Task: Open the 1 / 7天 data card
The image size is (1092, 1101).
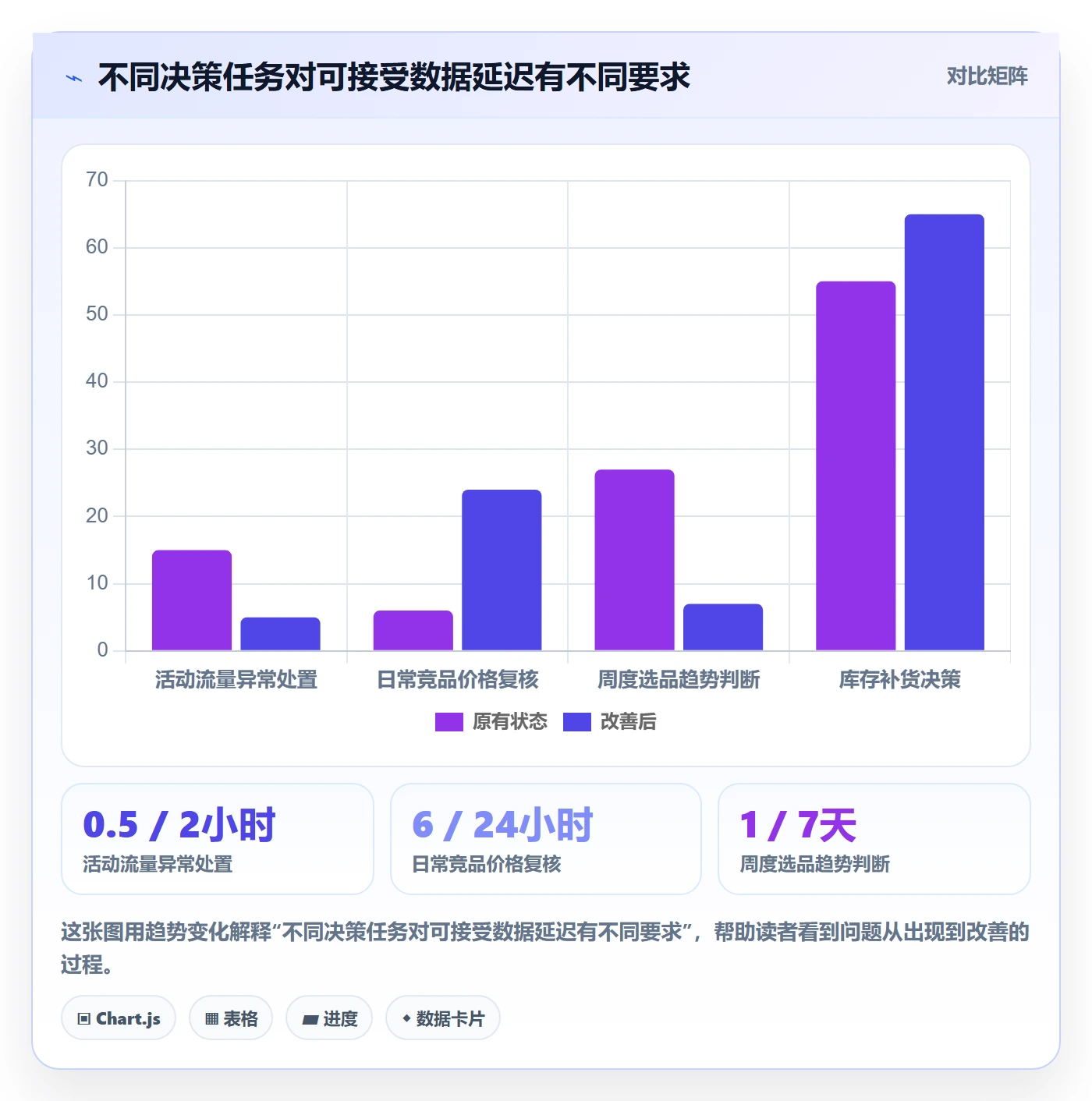Action: coord(874,839)
